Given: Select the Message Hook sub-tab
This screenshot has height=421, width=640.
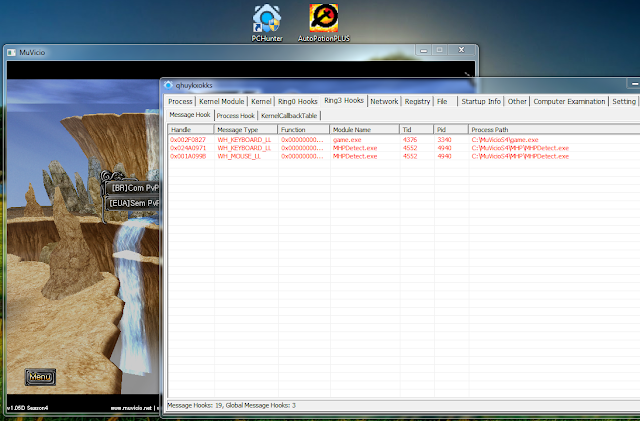Looking at the screenshot, I should pyautogui.click(x=190, y=115).
